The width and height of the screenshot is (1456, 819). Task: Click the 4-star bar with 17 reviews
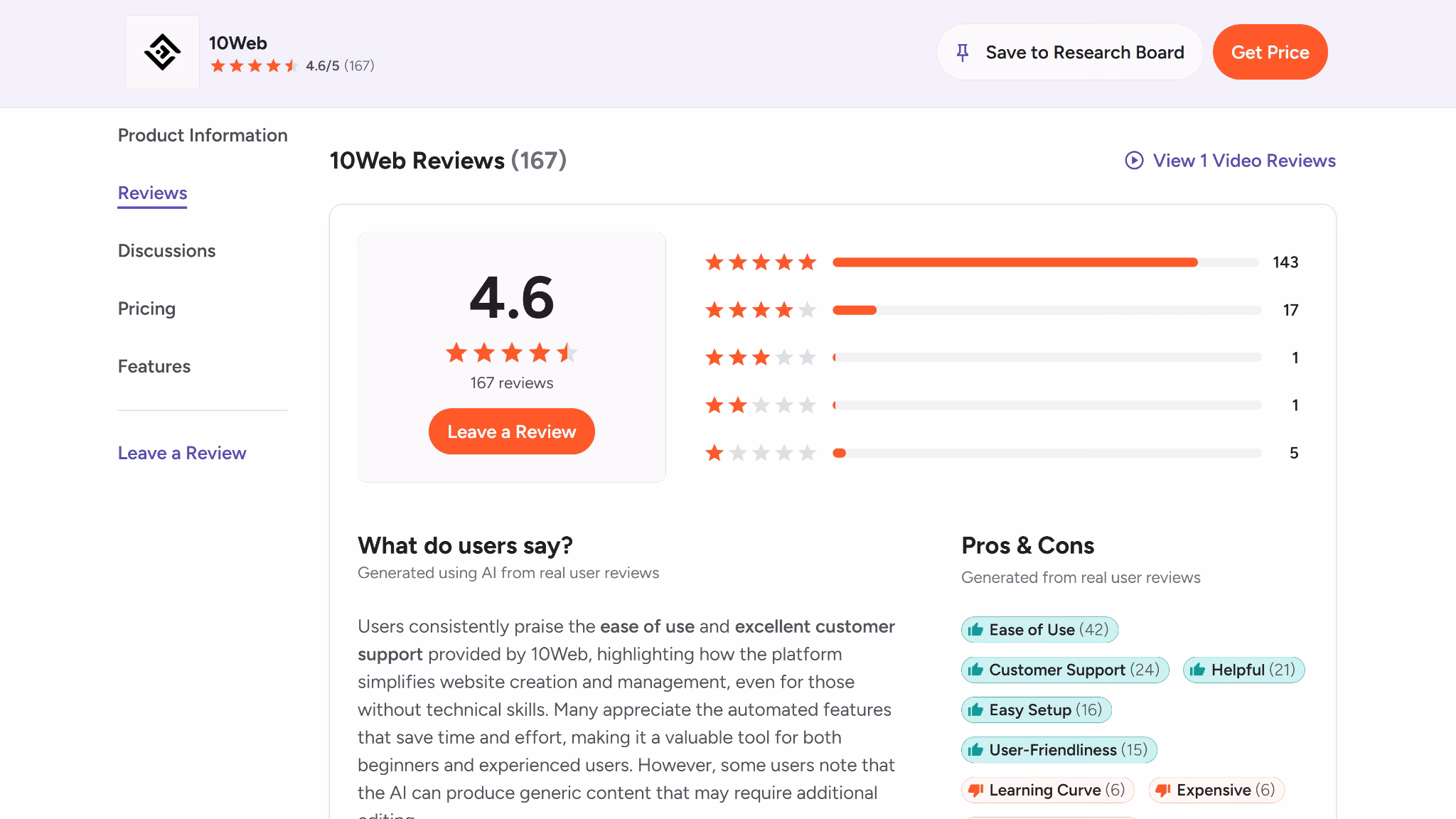tap(1046, 310)
